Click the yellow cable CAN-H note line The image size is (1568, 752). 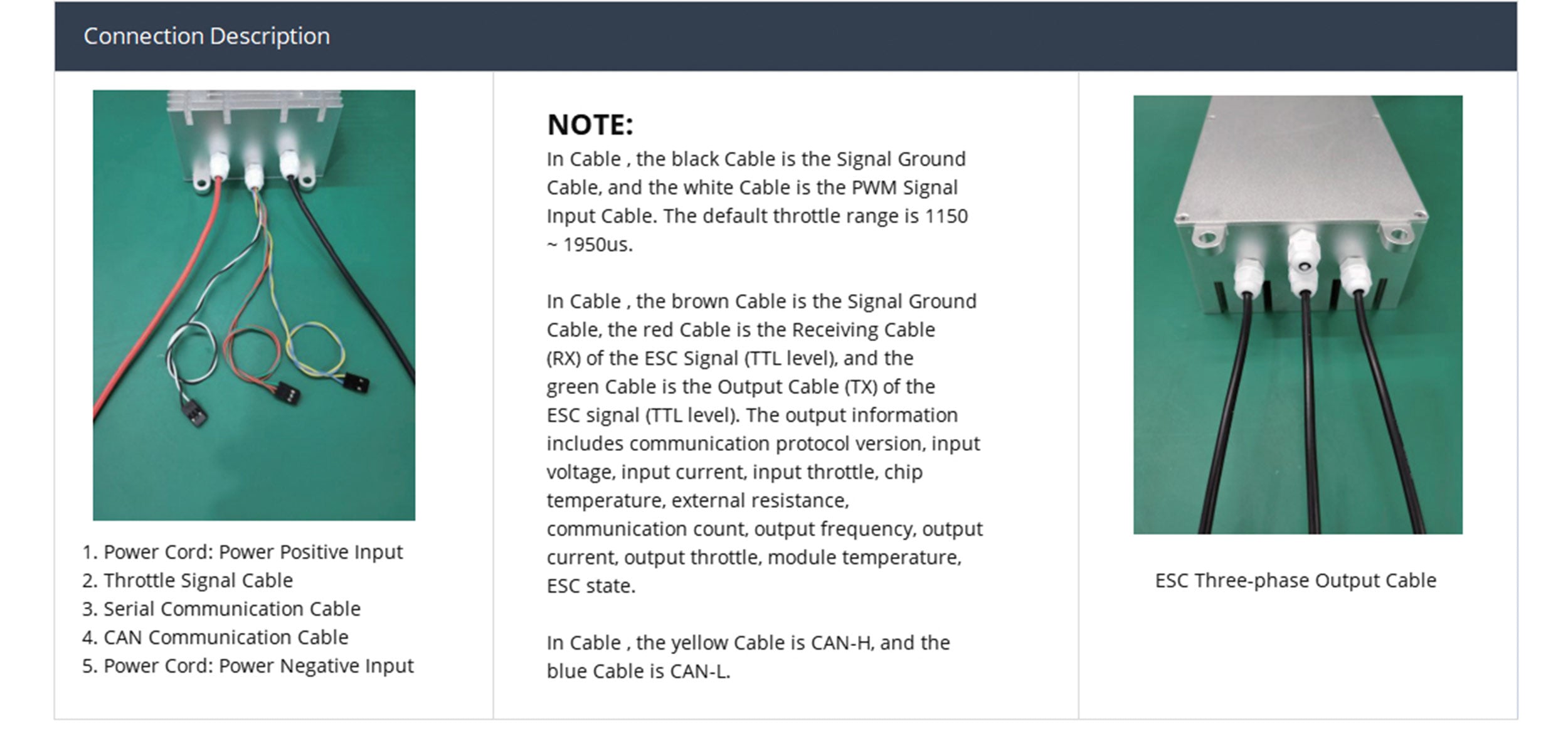tap(748, 643)
